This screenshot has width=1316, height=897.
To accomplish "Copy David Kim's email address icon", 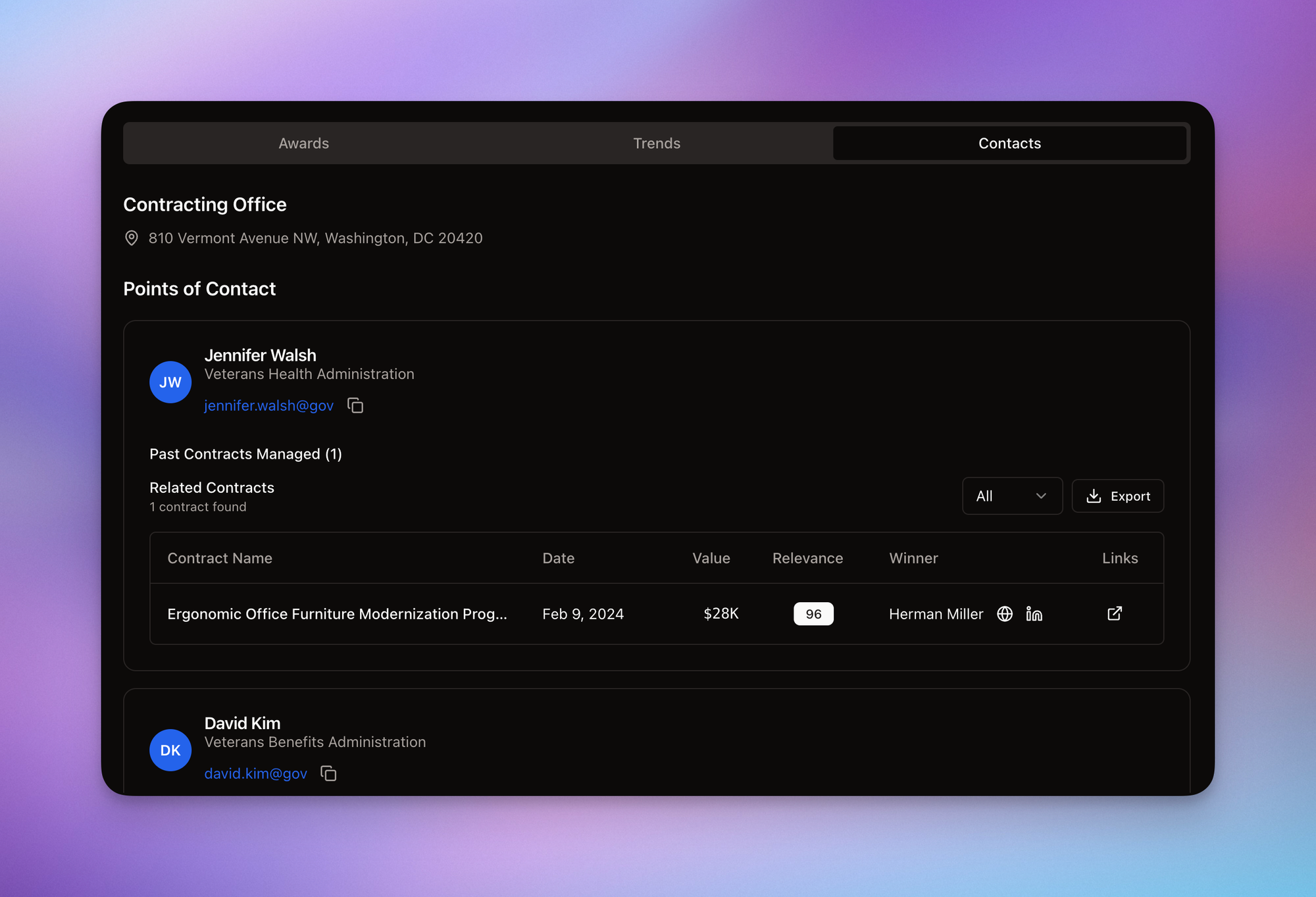I will (328, 773).
